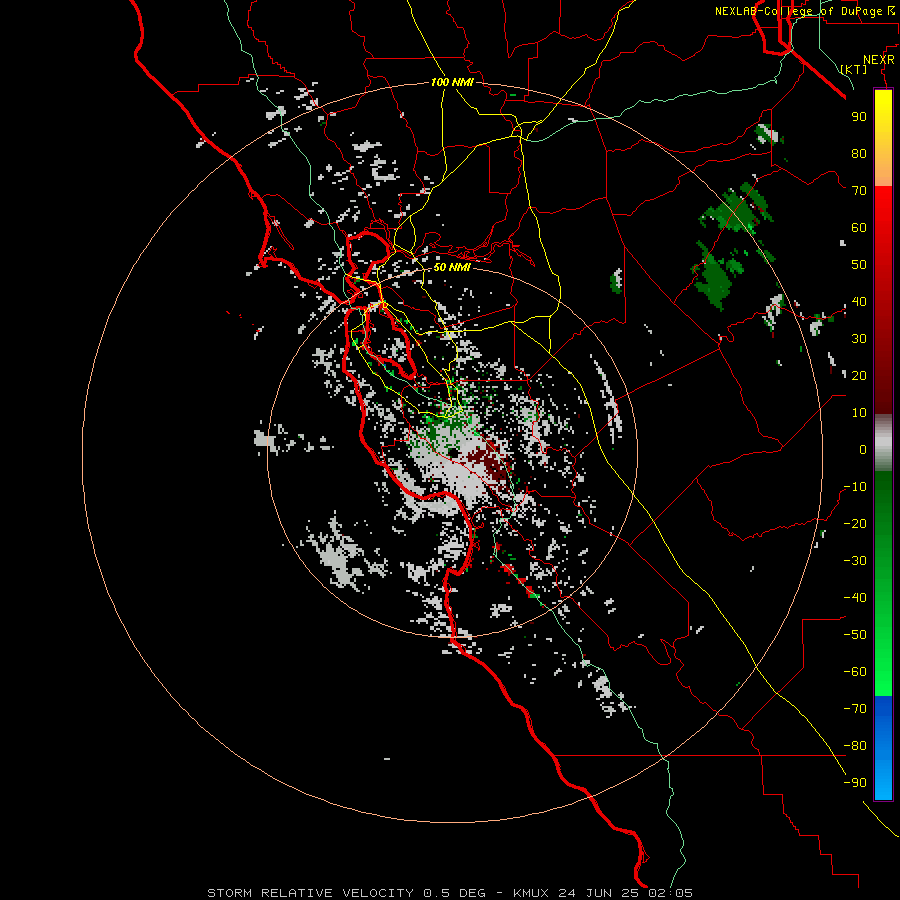Click the -90 label on the velocity scale
Viewport: 900px width, 900px height.
(855, 782)
